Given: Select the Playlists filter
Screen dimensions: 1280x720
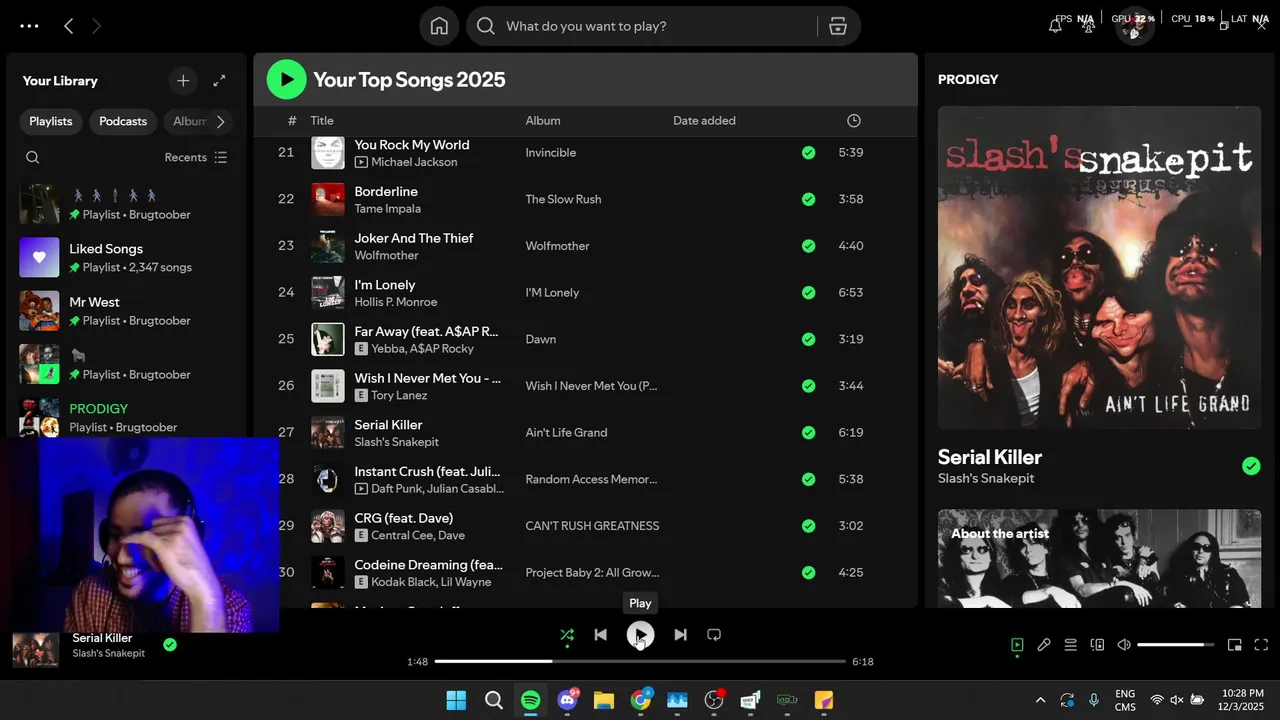Looking at the screenshot, I should tap(51, 121).
